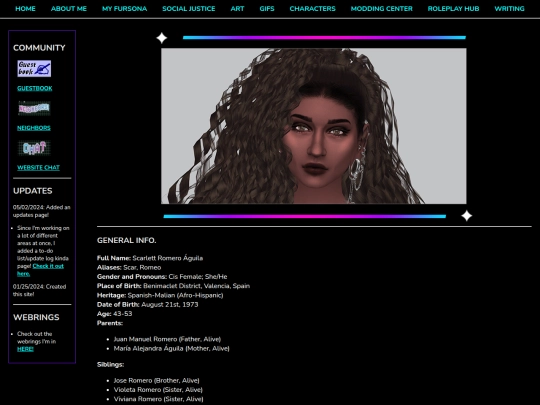Click the Age '43-53' line
Viewport: 540px width, 405px height.
click(114, 314)
